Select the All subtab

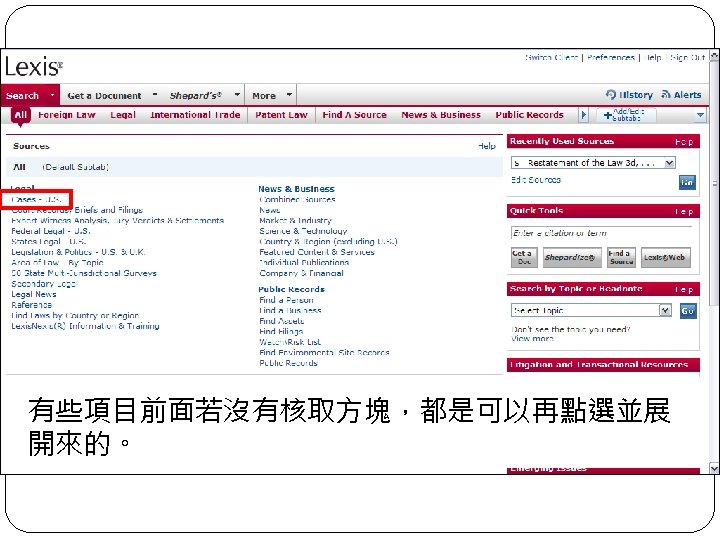tap(21, 115)
